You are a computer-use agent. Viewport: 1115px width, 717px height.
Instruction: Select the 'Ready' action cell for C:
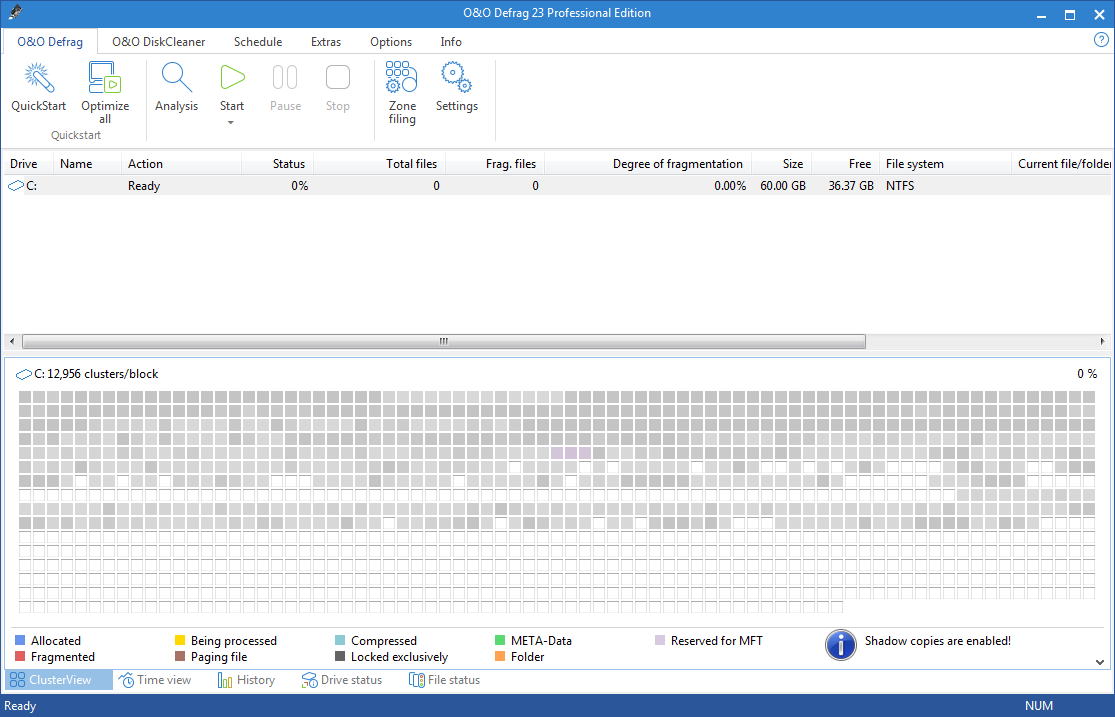coord(144,186)
